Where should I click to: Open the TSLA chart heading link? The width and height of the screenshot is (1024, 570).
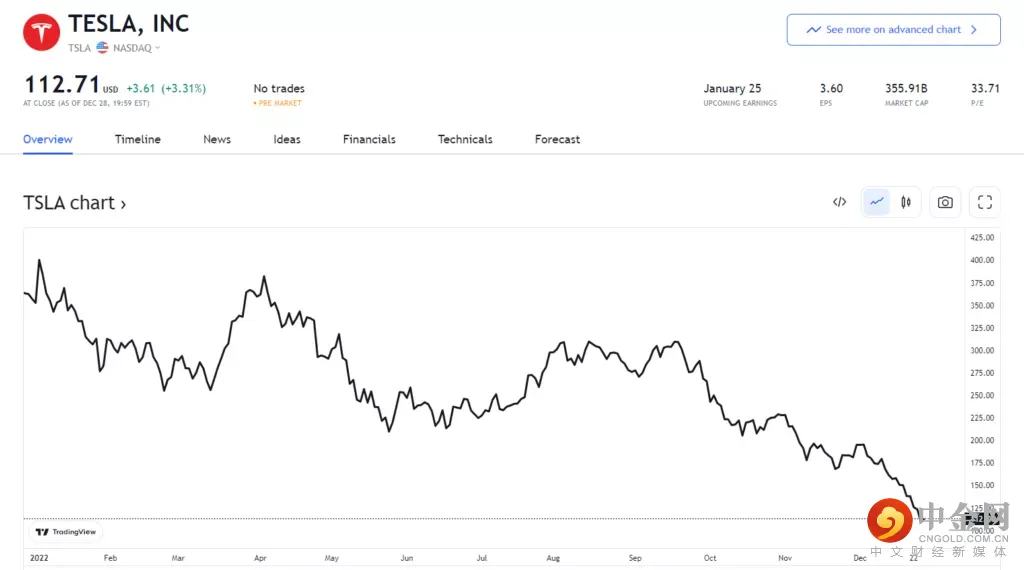tap(74, 203)
